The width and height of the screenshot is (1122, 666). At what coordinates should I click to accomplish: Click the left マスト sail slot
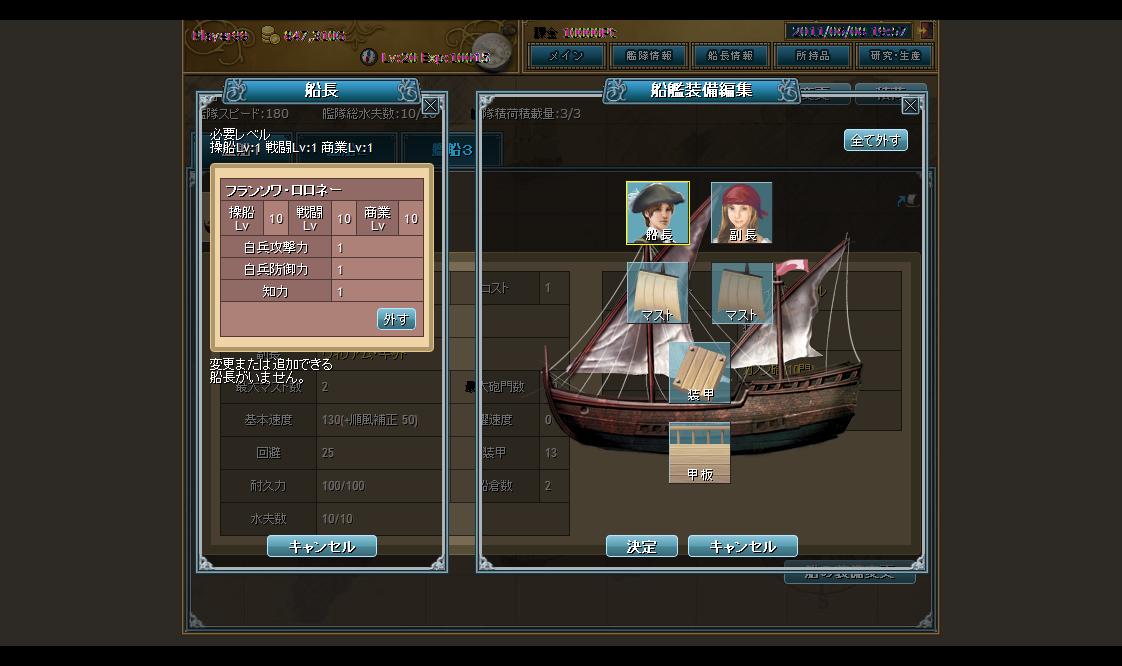click(658, 293)
